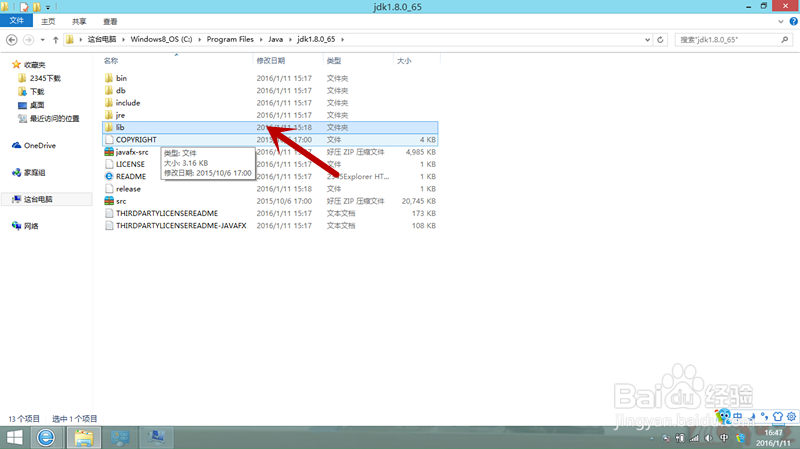Image resolution: width=800 pixels, height=449 pixels.
Task: Expand the Windows8_OS (C:) breadcrumb chevron
Action: [x=199, y=39]
